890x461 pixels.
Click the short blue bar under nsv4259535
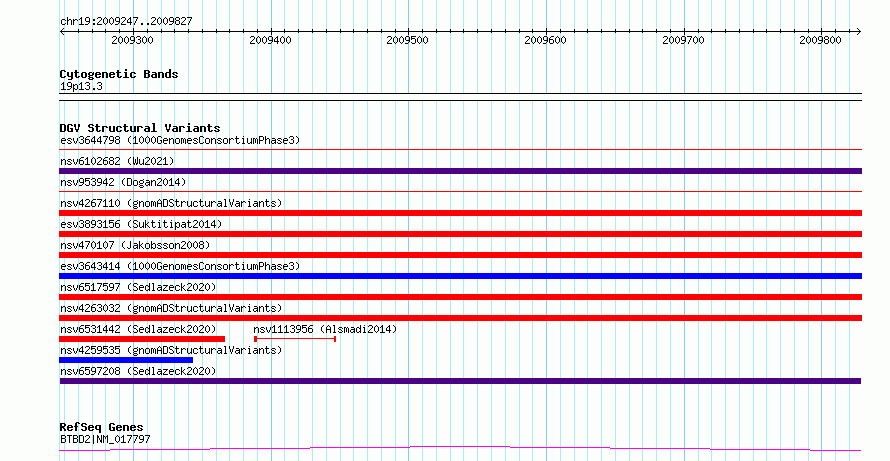coord(126,360)
